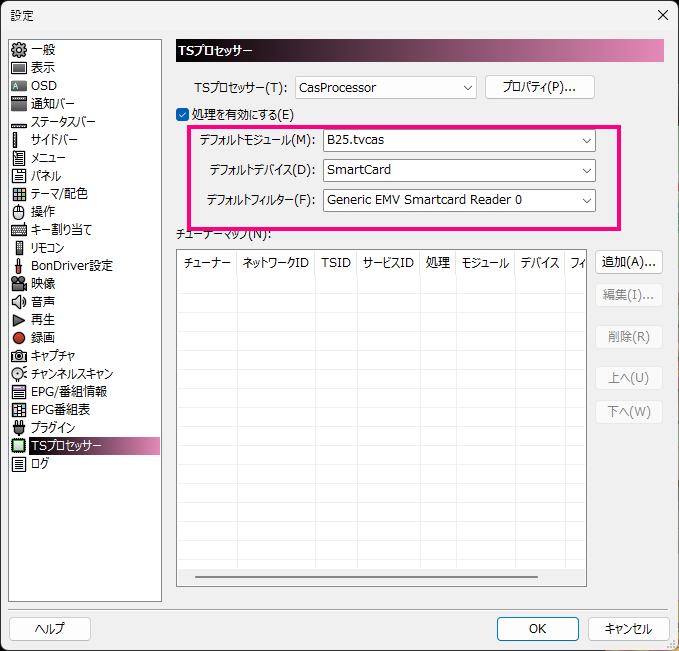Click the OSD icon in the sidebar
The height and width of the screenshot is (651, 679).
click(19, 86)
